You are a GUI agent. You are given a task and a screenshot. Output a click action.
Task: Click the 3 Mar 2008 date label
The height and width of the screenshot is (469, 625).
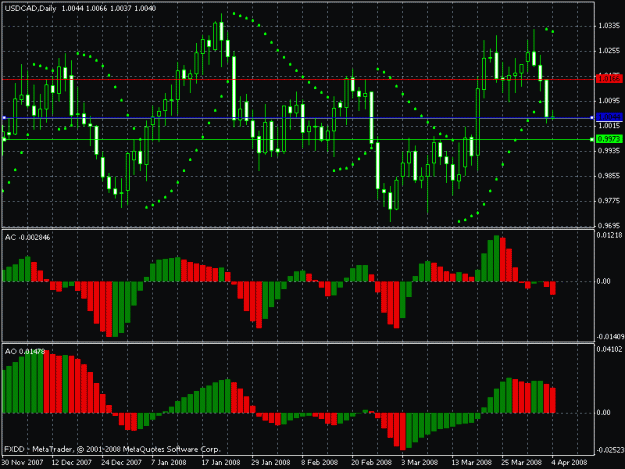(419, 463)
